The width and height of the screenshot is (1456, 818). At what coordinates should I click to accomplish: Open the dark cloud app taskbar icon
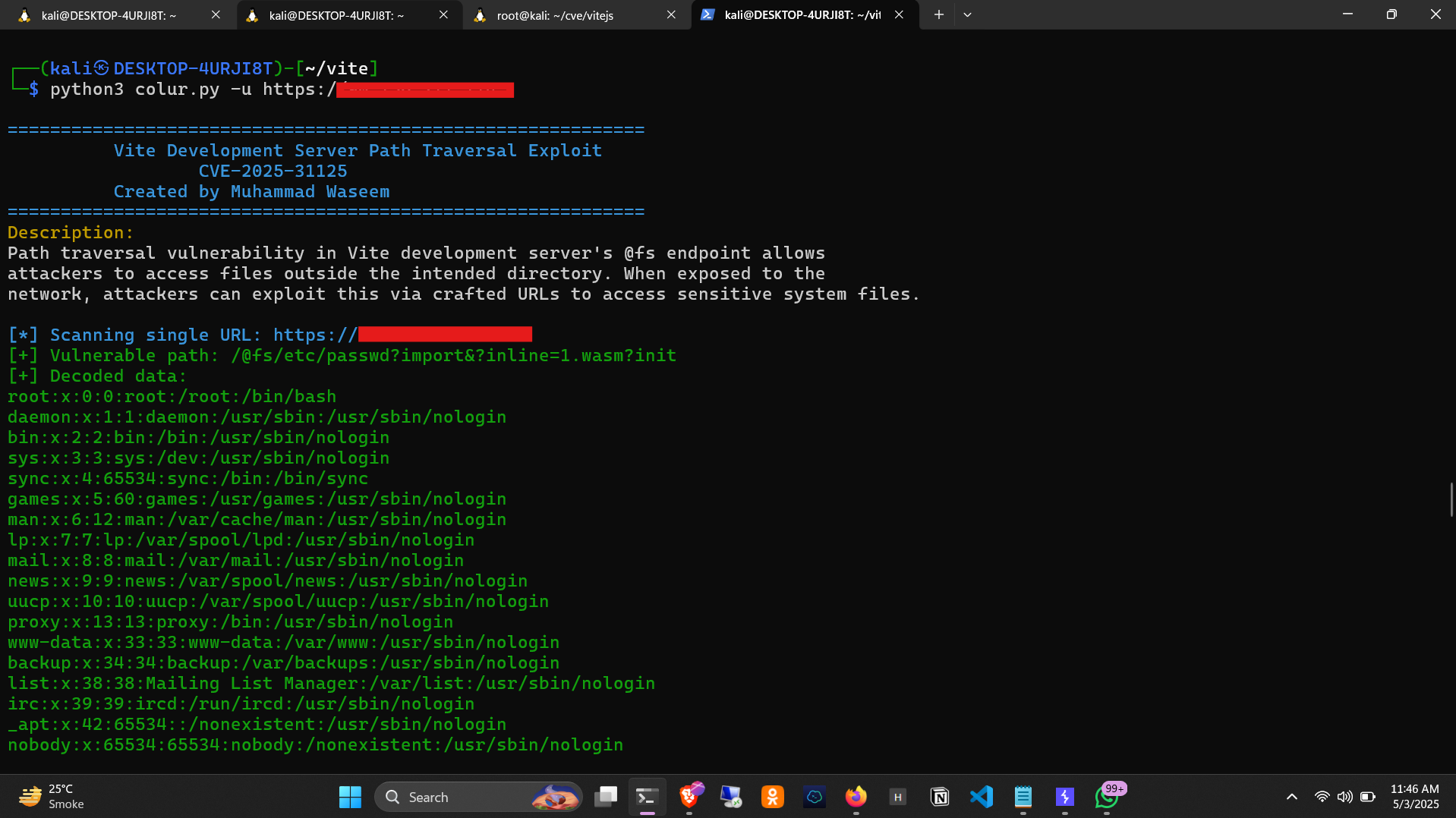click(815, 797)
